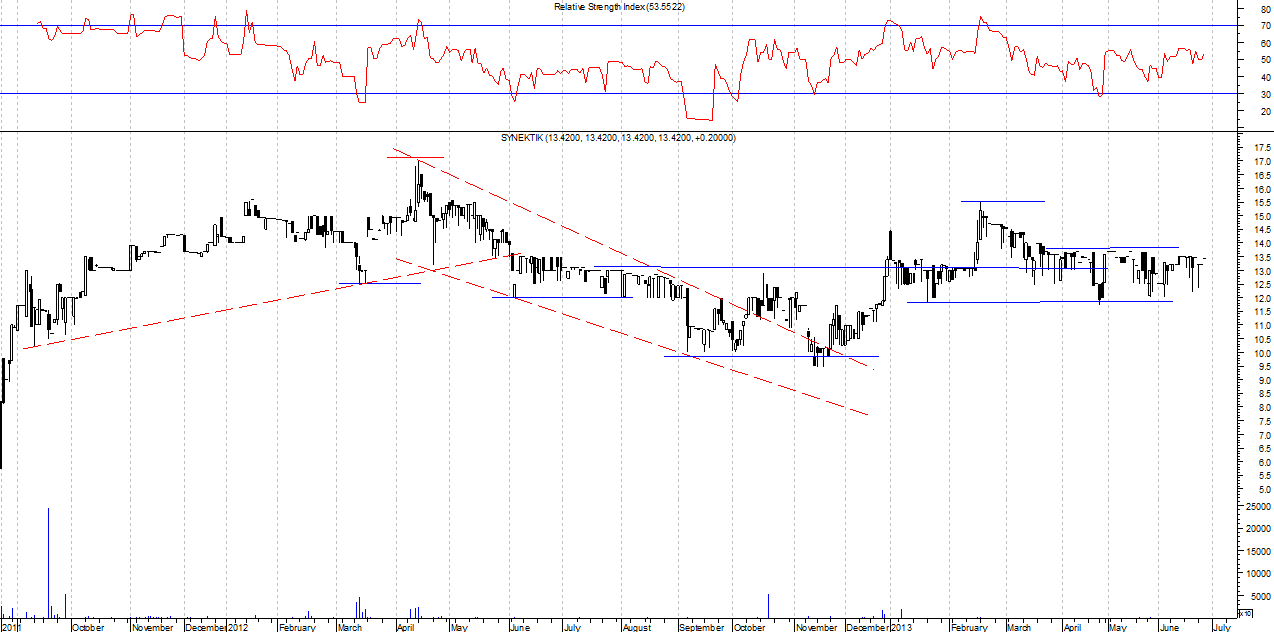Select the SYNEKTIK price chart title
This screenshot has height=632, width=1274.
pyautogui.click(x=618, y=138)
